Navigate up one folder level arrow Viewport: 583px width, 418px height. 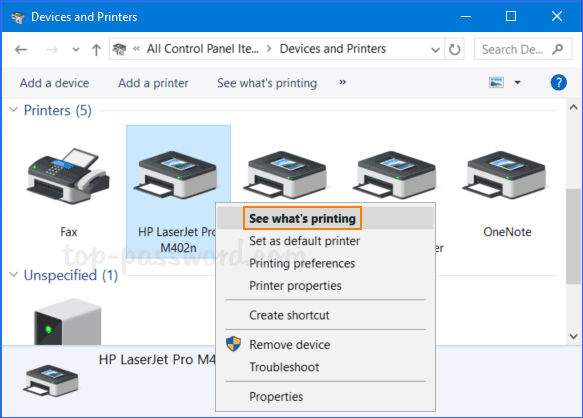96,49
